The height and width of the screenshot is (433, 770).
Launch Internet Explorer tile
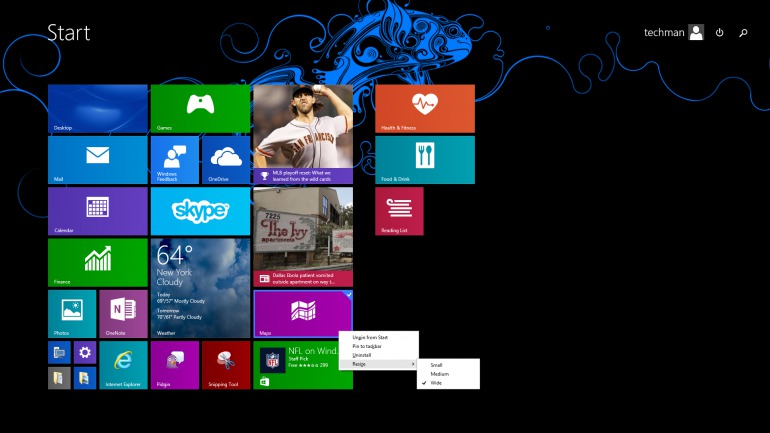tap(123, 365)
